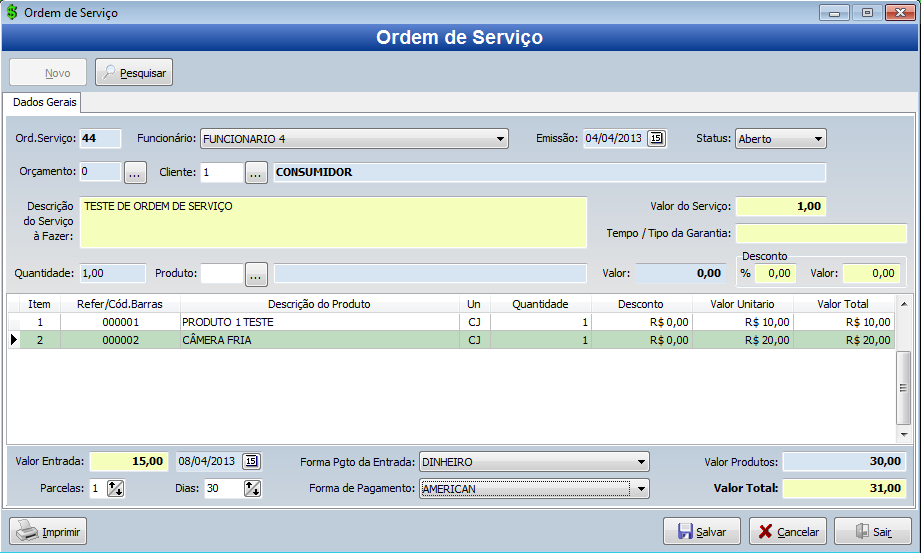This screenshot has height=553, width=921.
Task: Select the PRODUTO 1 TESTE row
Action: click(x=227, y=322)
